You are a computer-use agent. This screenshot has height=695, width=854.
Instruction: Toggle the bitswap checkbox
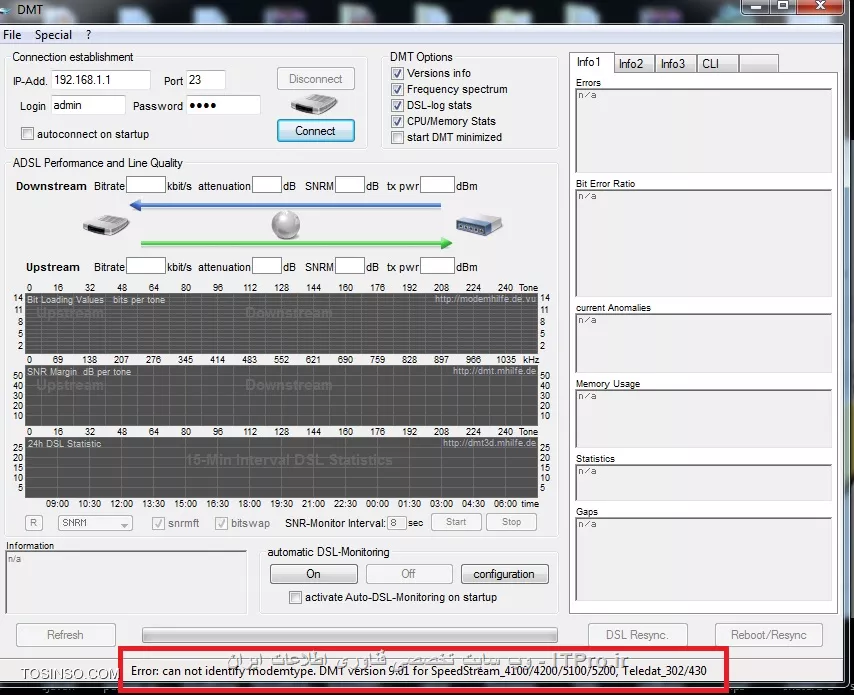point(221,523)
